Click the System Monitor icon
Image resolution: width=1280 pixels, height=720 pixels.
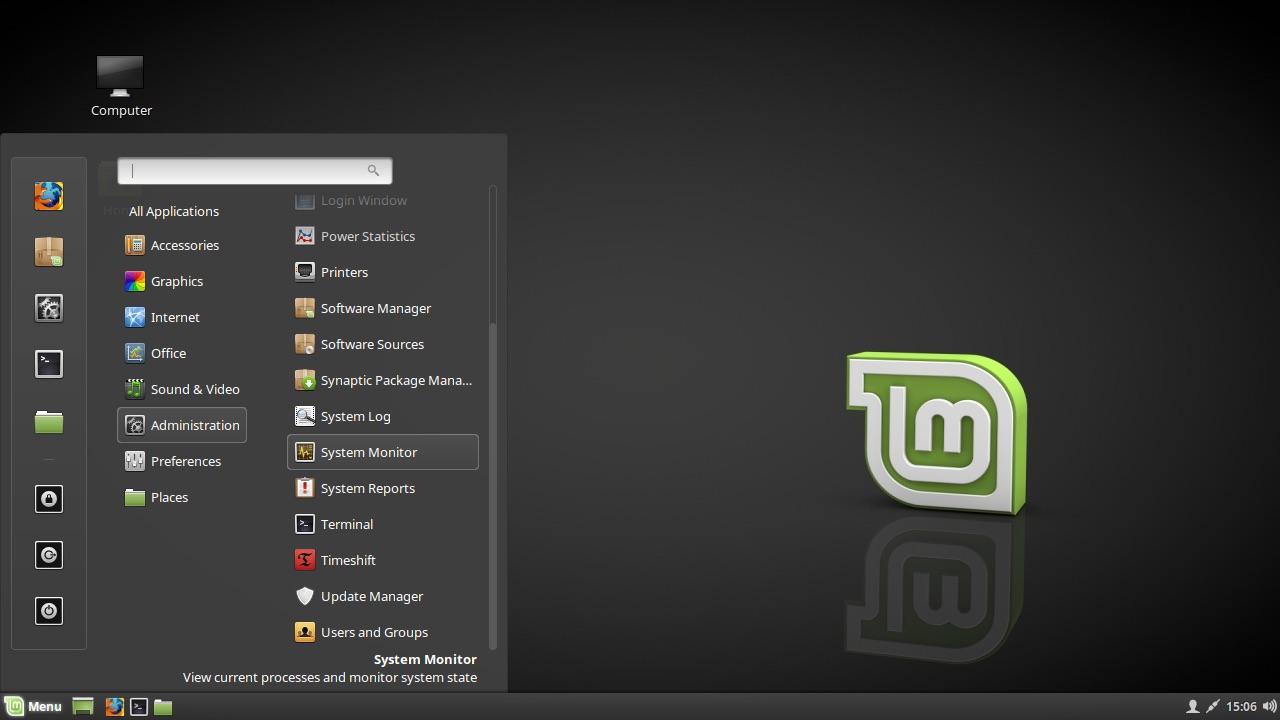[x=305, y=452]
